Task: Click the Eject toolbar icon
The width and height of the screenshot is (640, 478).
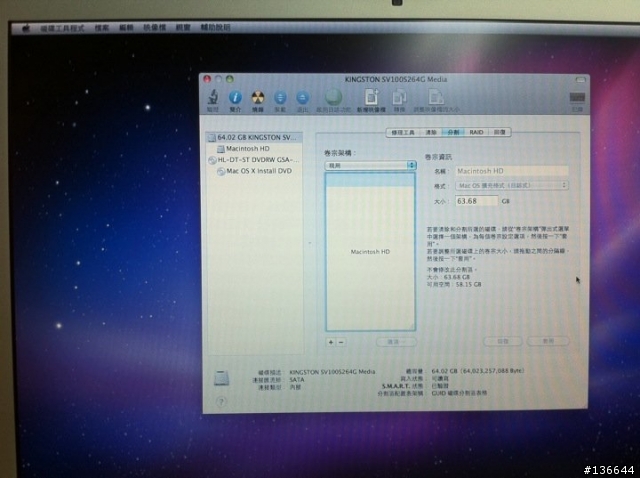Action: tap(302, 98)
